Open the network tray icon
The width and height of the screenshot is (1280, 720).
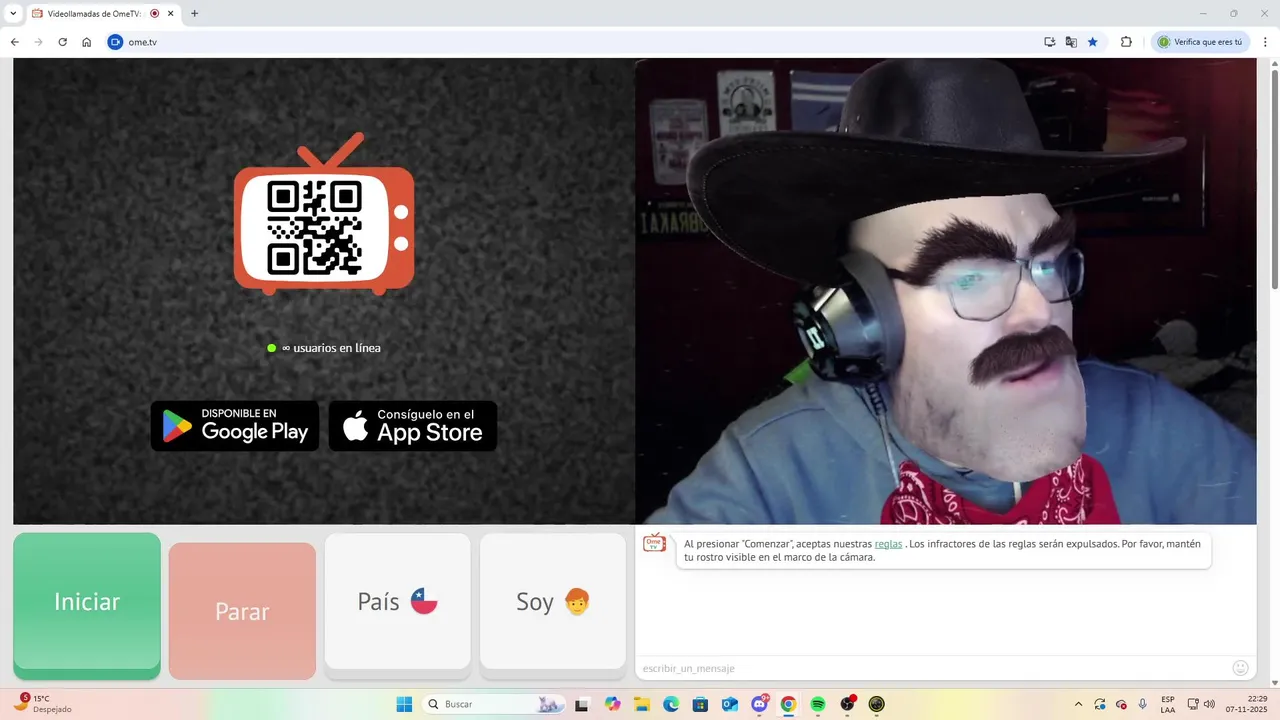tap(1192, 704)
